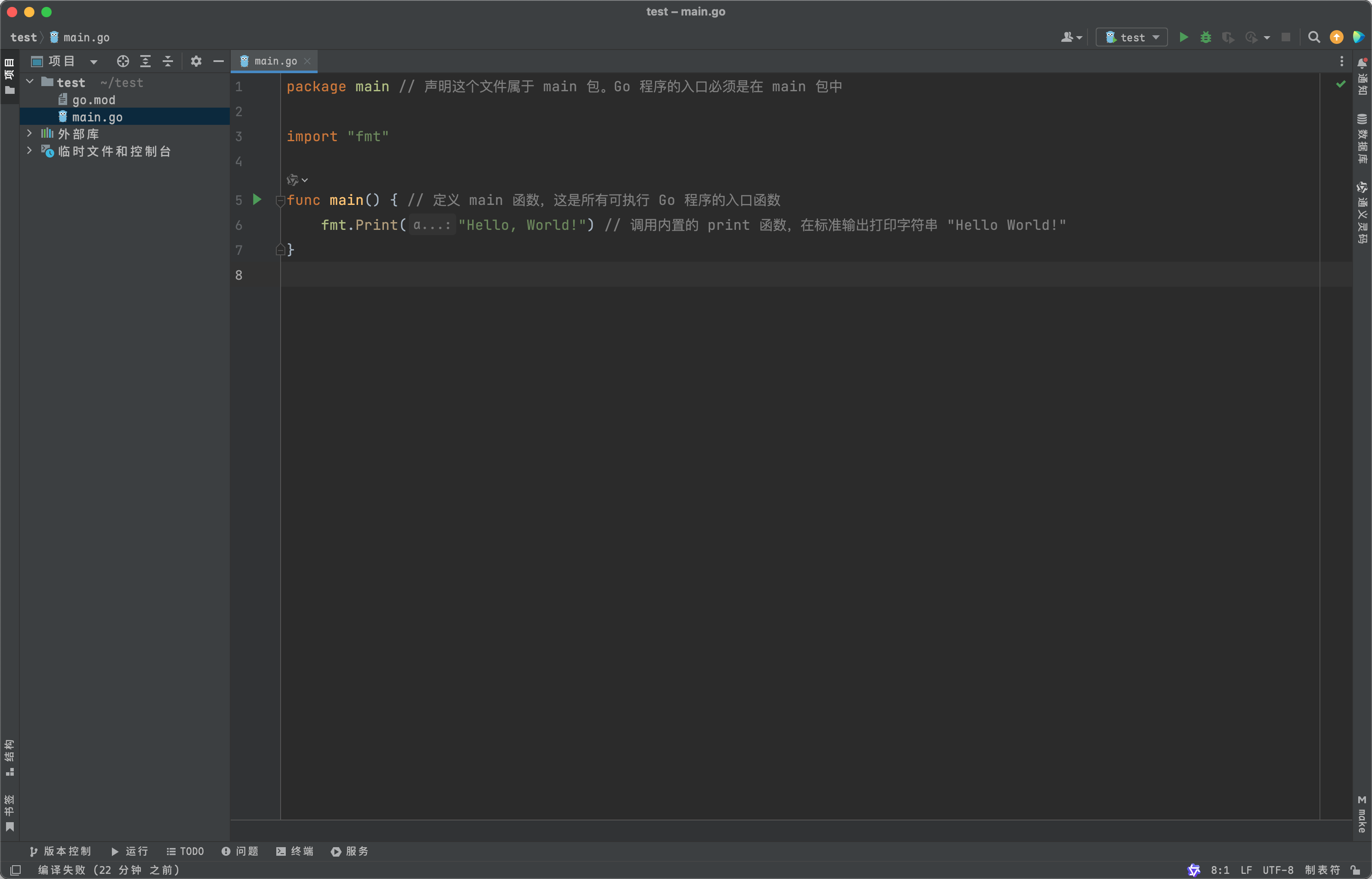Click the locate opened file target icon
This screenshot has height=879, width=1372.
click(x=123, y=61)
